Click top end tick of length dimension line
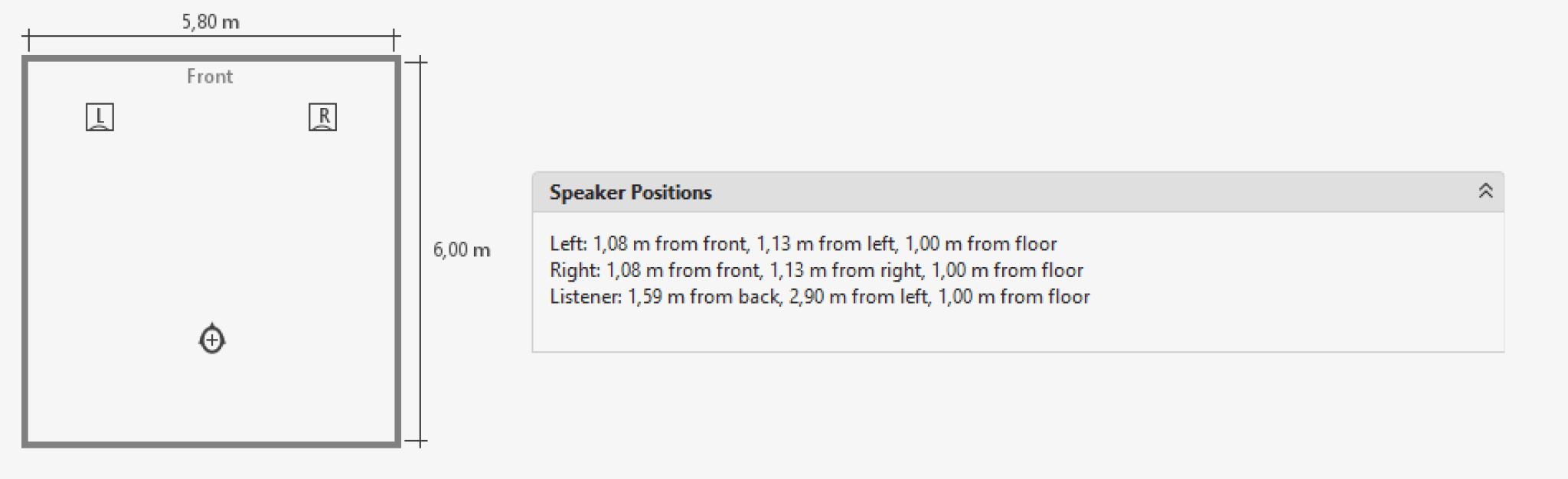This screenshot has width=1568, height=479. click(x=416, y=62)
